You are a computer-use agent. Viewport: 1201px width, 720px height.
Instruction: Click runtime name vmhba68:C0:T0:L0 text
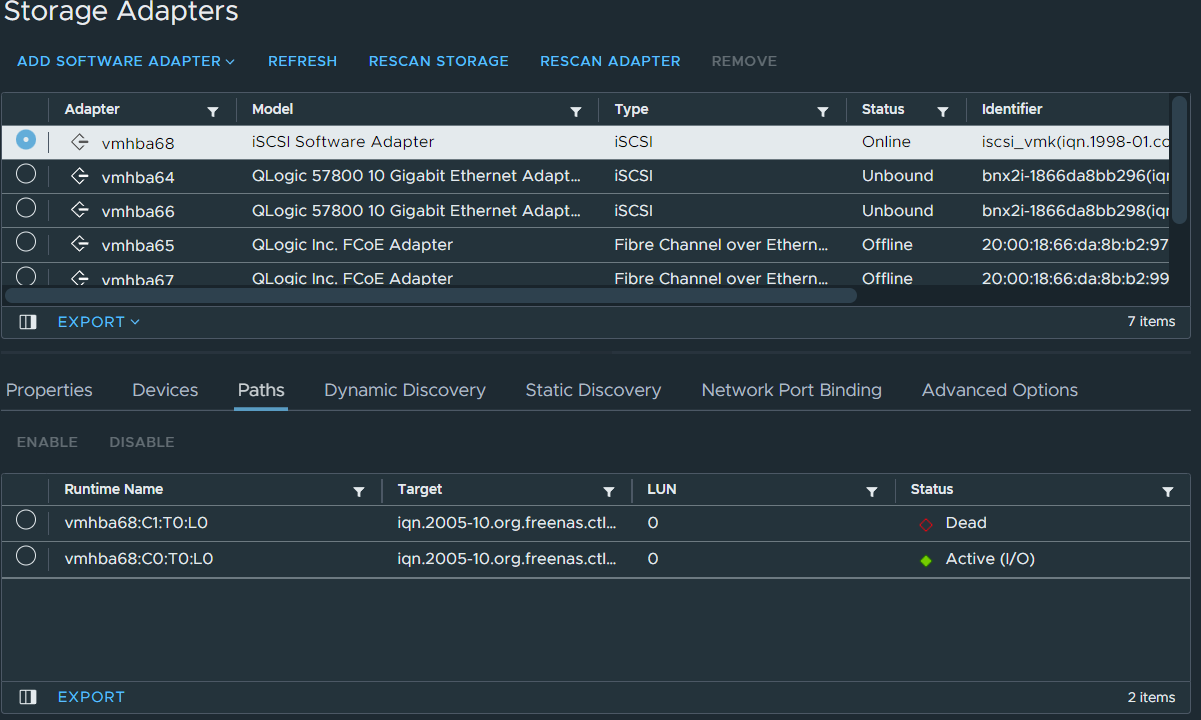point(139,559)
